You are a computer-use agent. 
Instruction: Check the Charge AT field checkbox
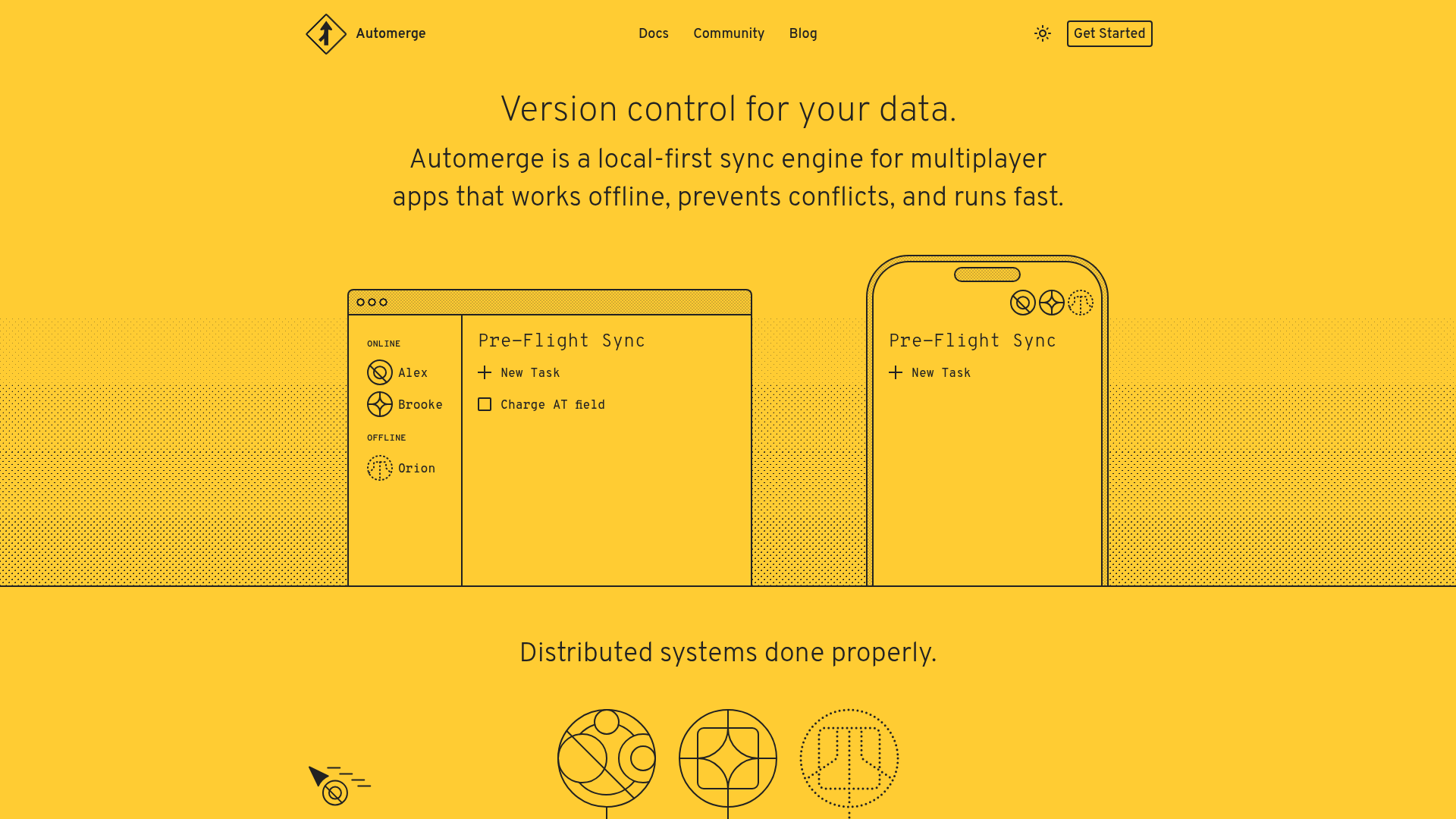(x=485, y=404)
